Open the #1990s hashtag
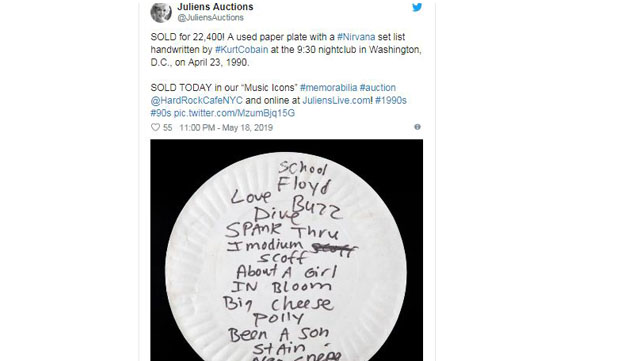 tap(391, 100)
